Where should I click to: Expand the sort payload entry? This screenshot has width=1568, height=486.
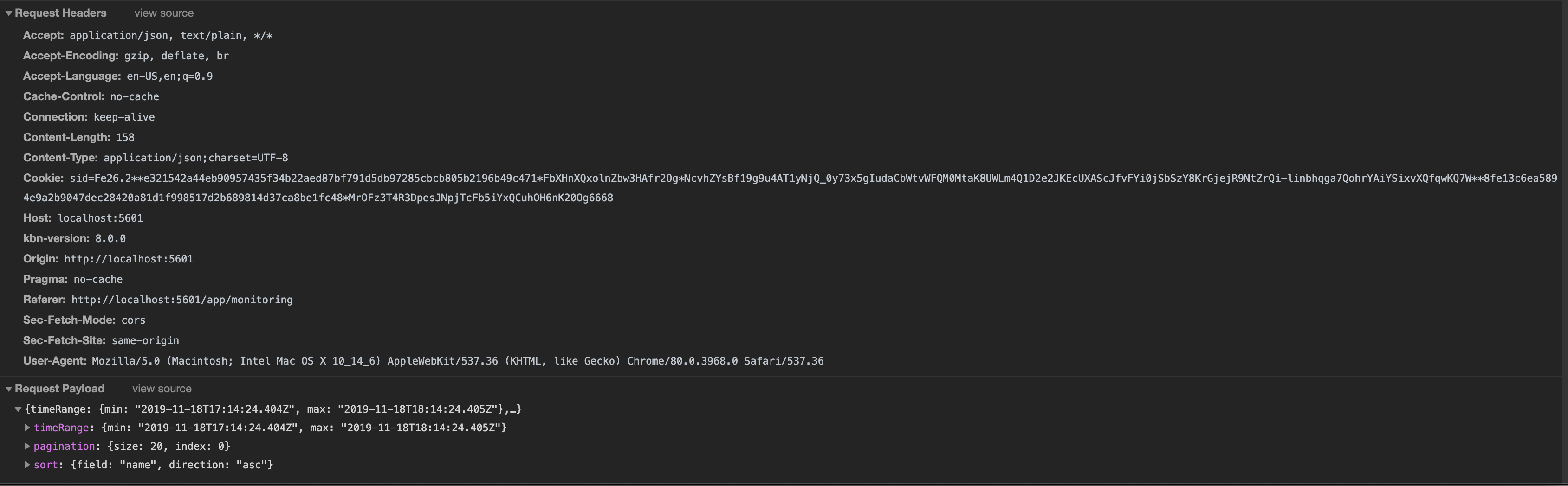point(27,465)
